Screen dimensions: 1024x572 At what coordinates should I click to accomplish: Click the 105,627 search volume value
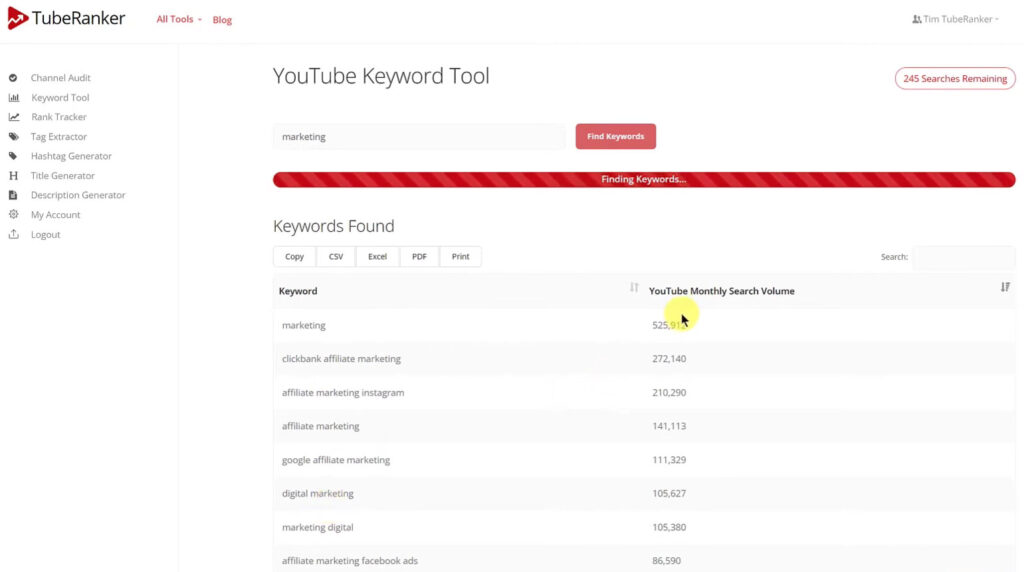coord(669,494)
